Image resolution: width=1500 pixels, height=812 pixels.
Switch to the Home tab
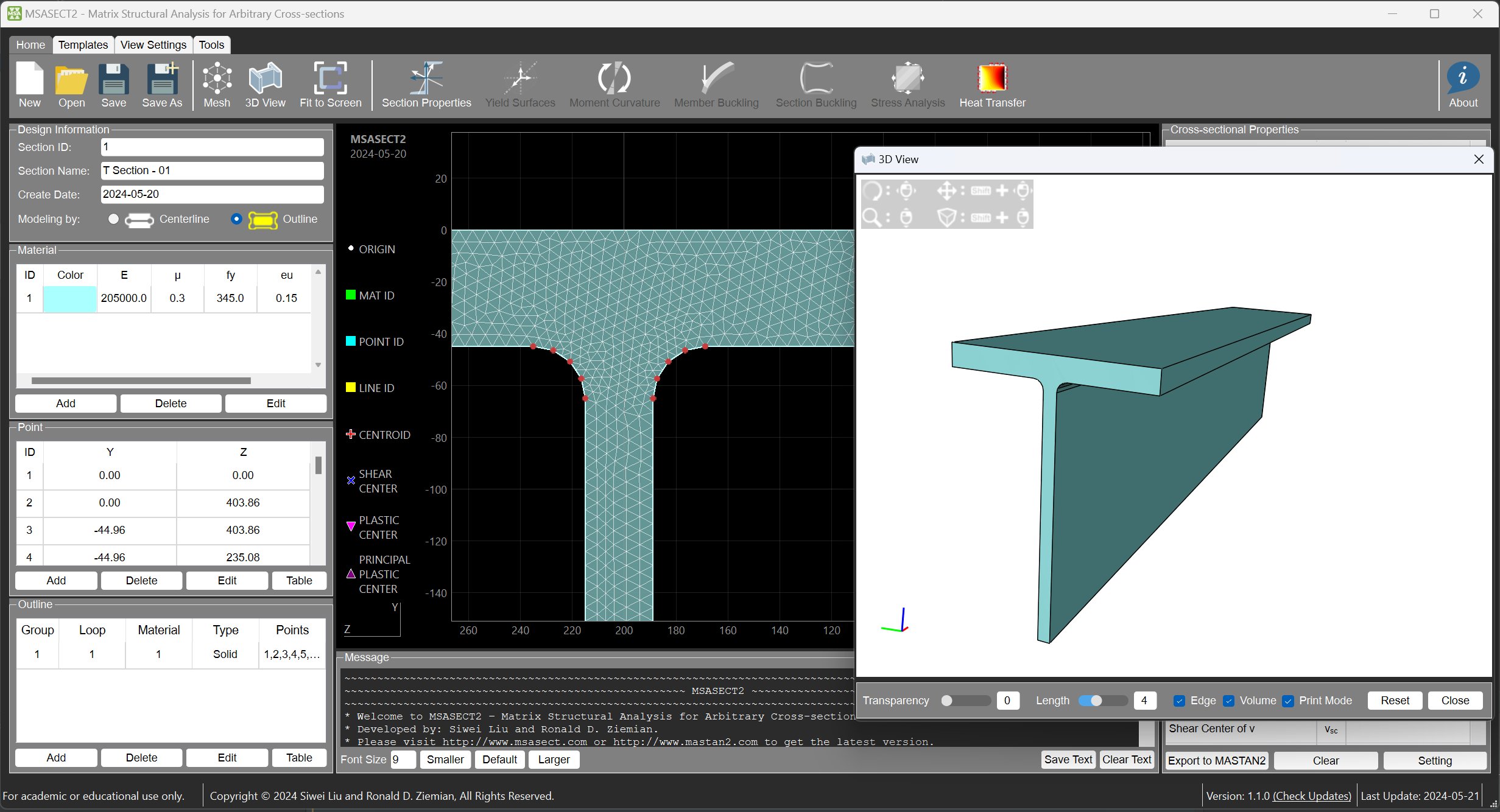pos(30,45)
